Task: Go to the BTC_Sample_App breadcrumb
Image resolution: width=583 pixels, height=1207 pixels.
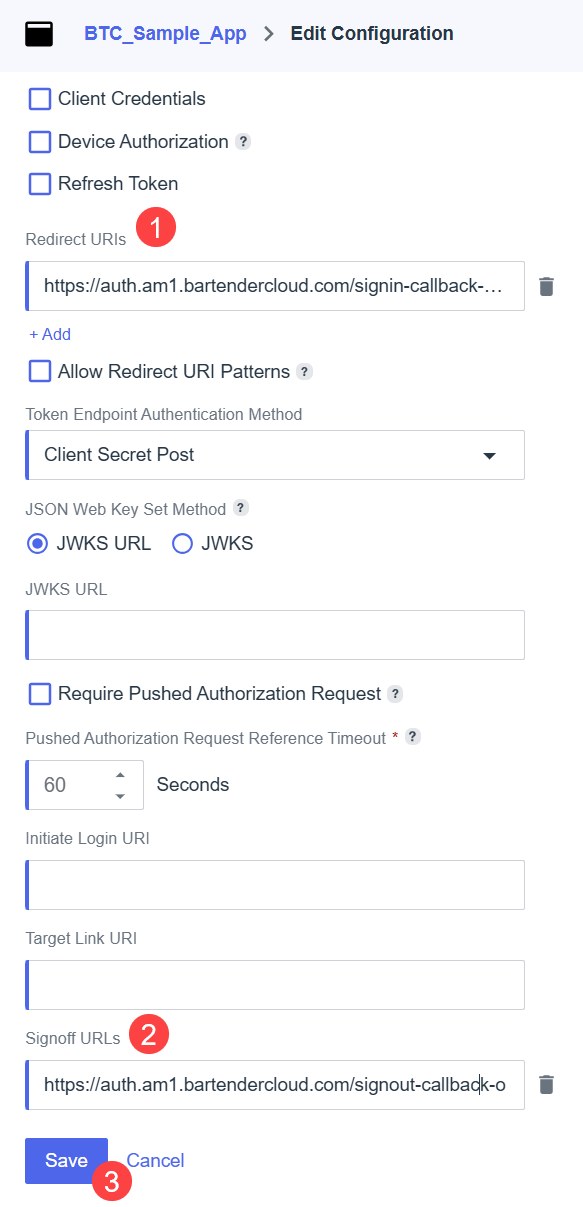Action: [166, 34]
